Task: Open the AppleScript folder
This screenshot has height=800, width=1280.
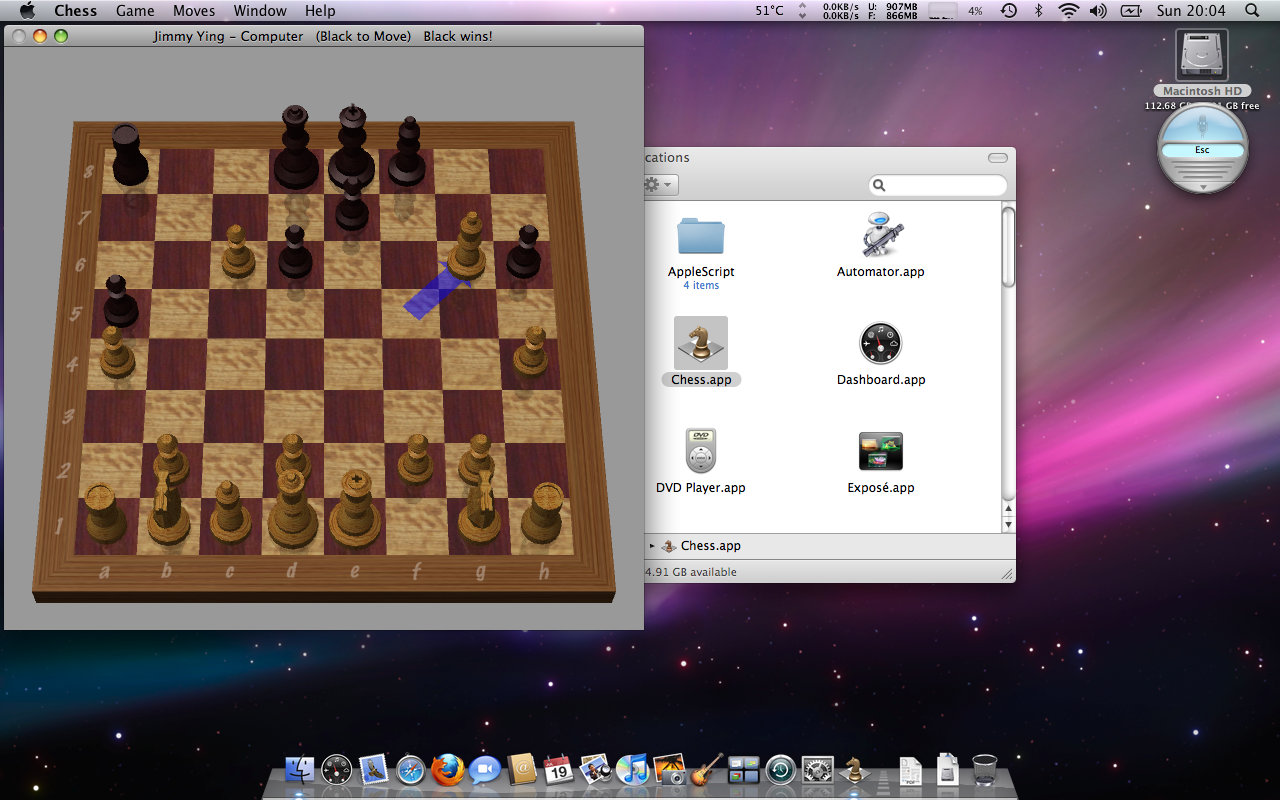Action: click(x=700, y=236)
